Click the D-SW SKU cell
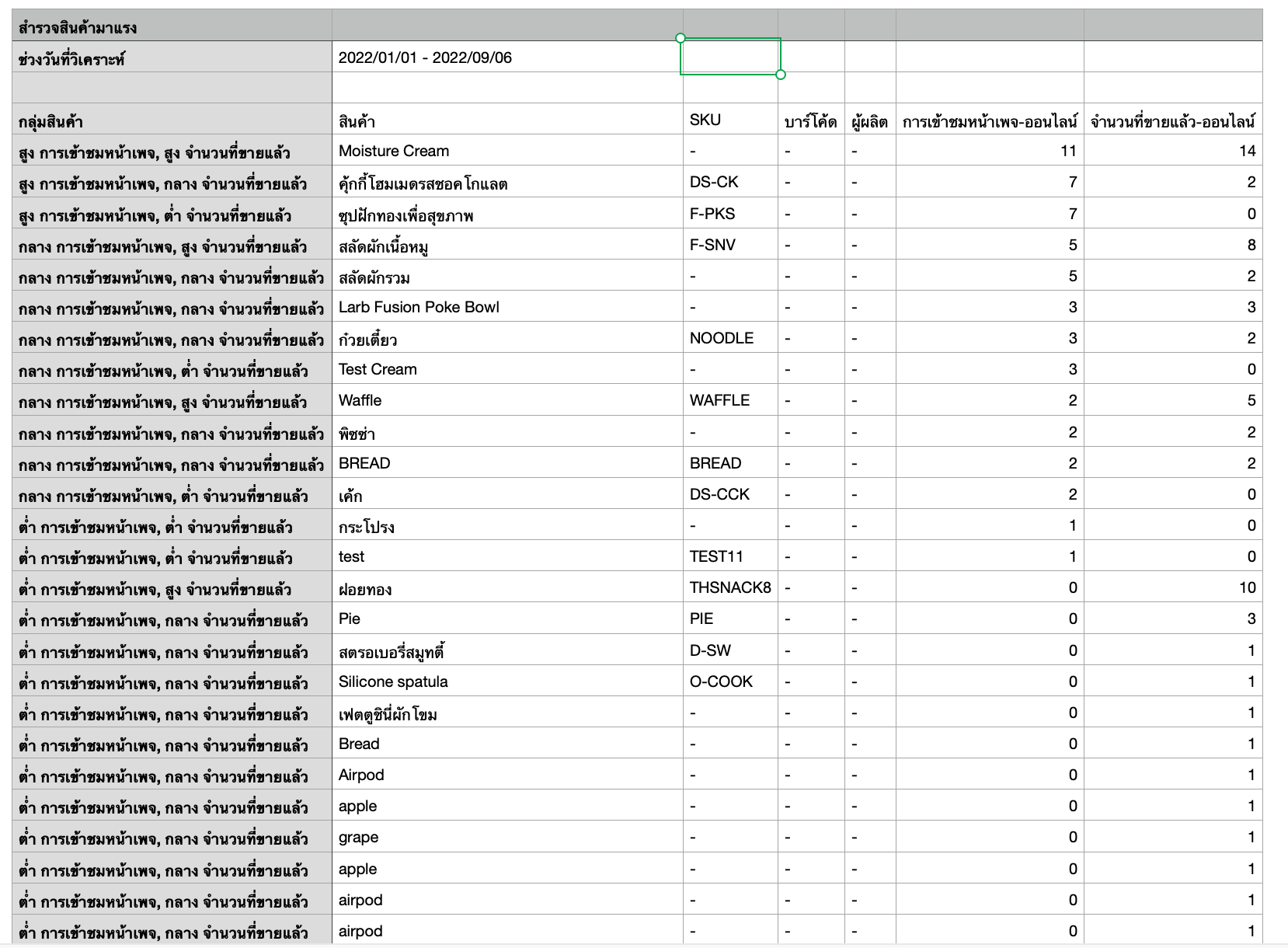The width and height of the screenshot is (1288, 948). (x=731, y=650)
